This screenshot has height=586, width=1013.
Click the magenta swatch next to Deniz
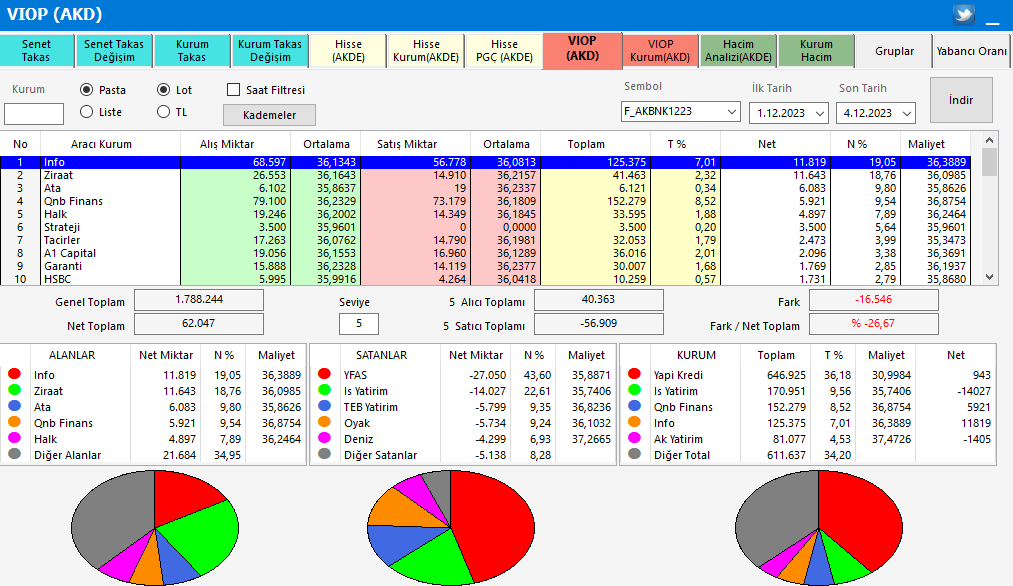point(324,438)
